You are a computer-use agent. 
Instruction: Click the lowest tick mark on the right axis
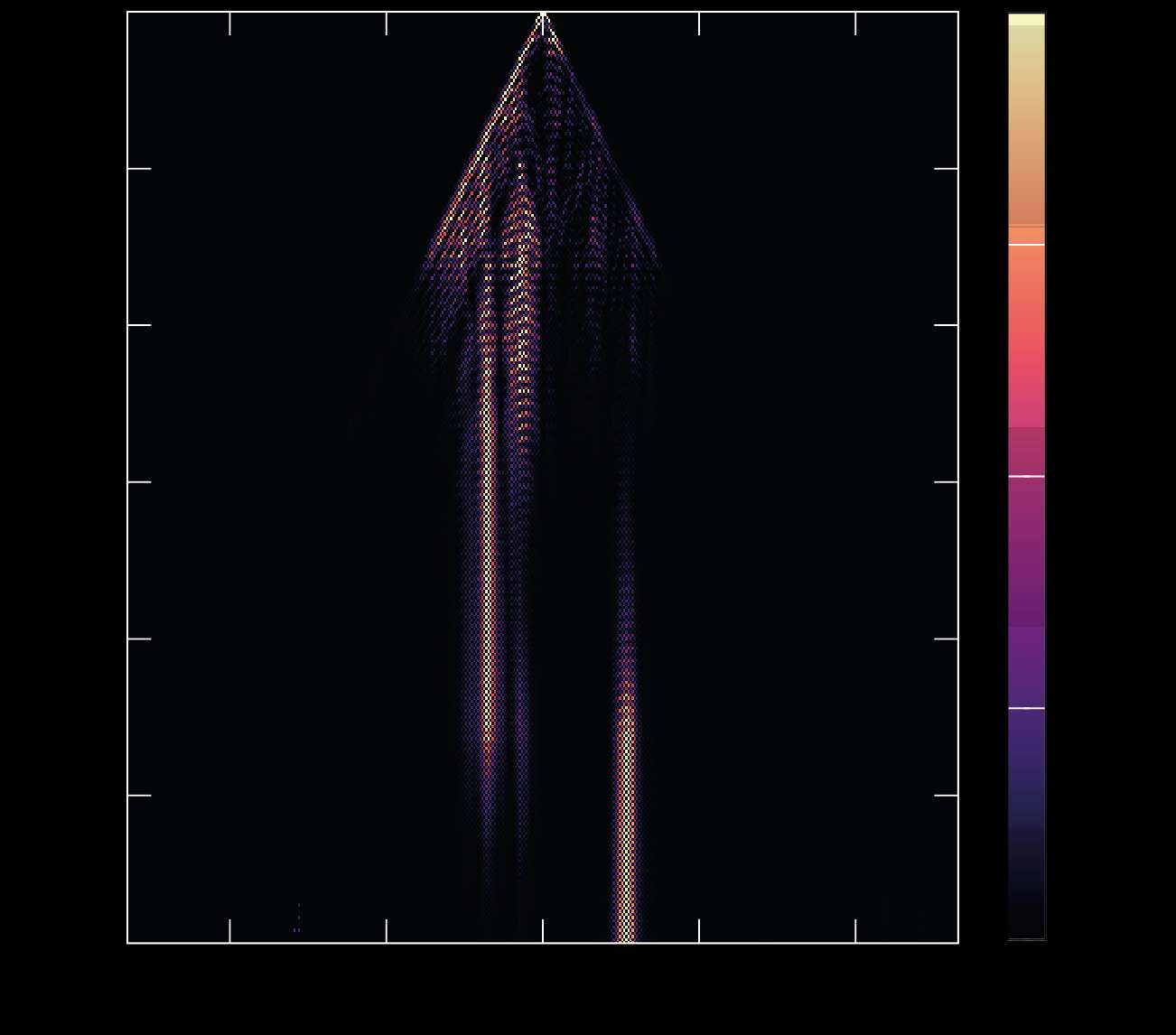(946, 796)
